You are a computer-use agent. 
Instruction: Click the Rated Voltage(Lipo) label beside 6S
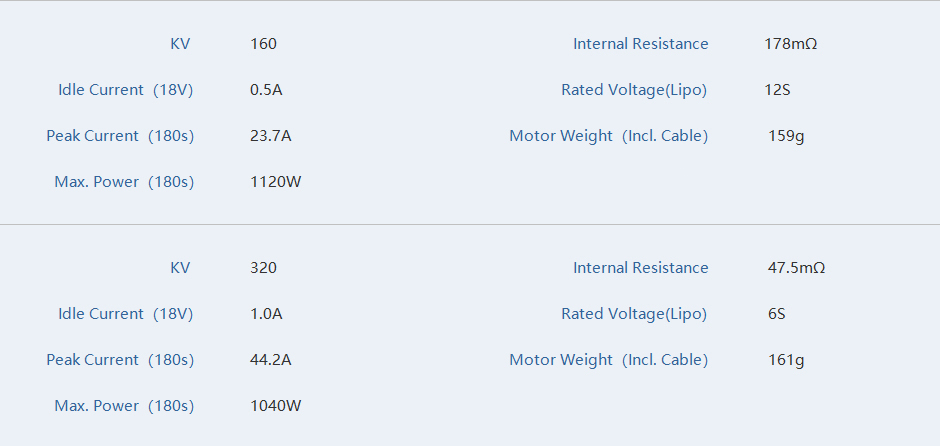(x=634, y=314)
